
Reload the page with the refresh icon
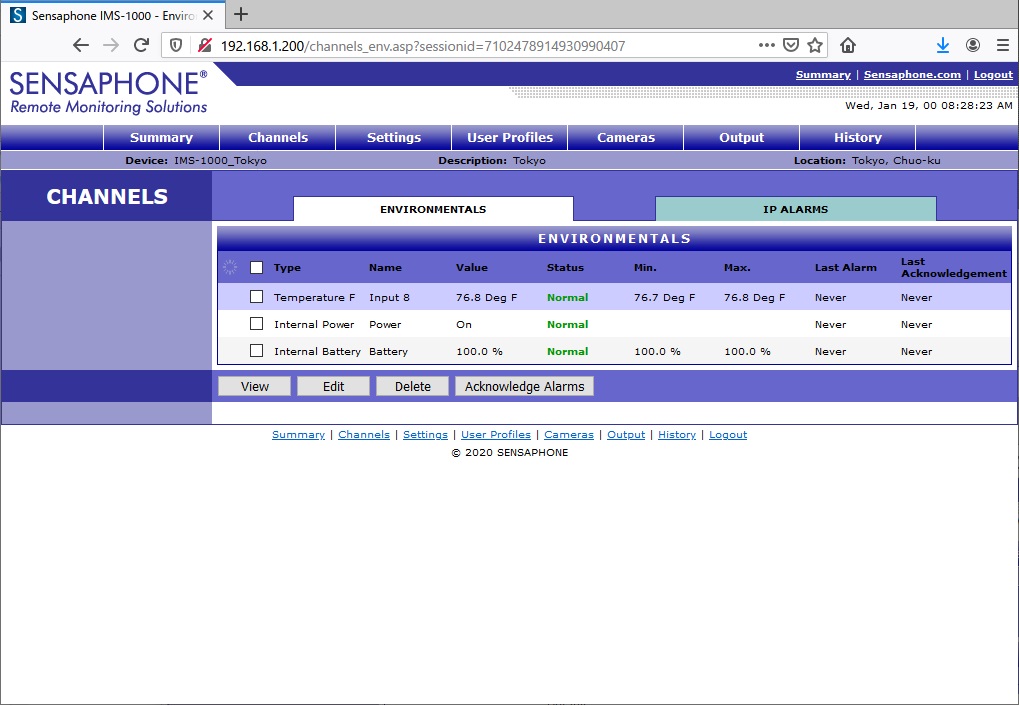tap(141, 46)
